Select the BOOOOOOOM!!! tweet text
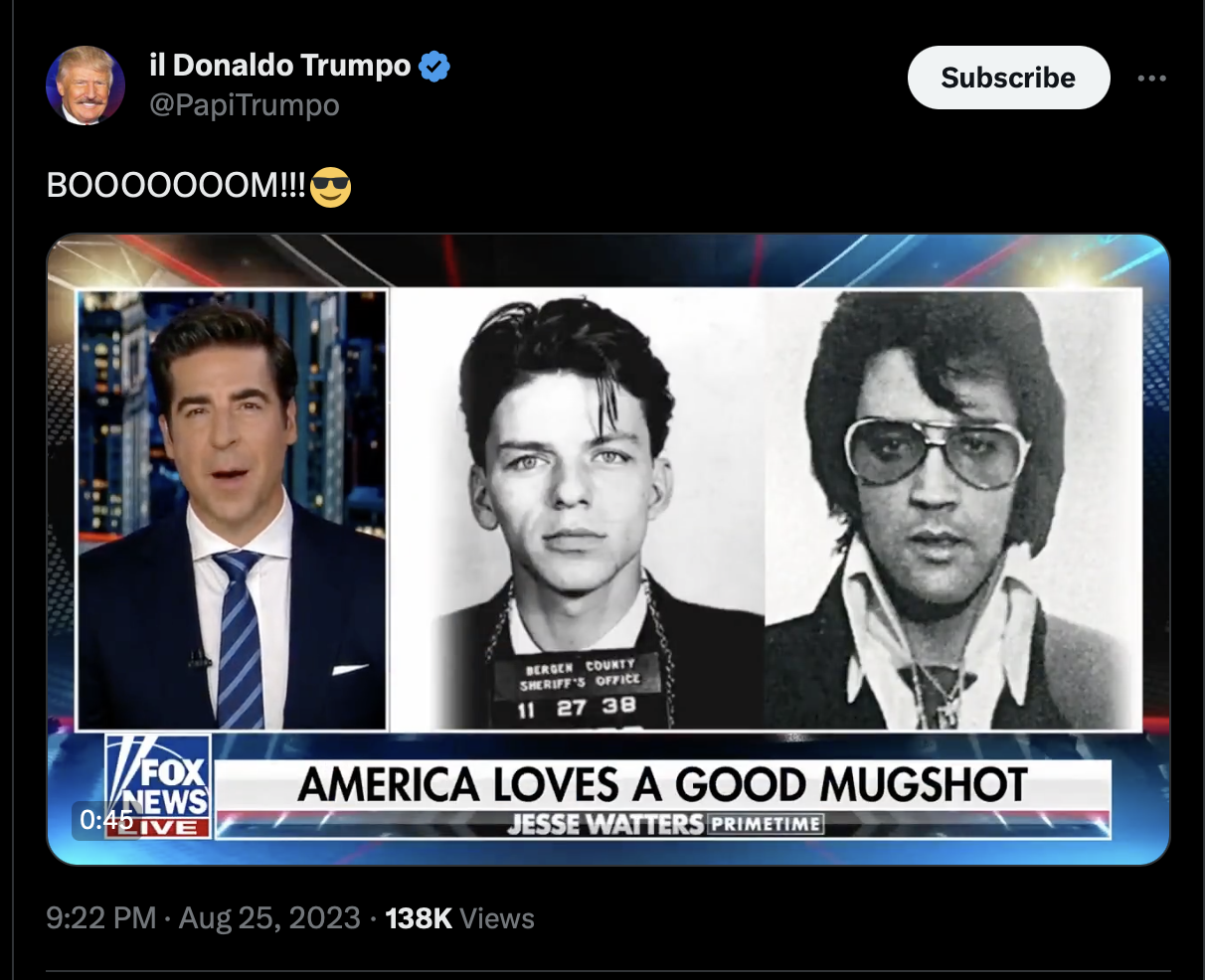 tap(177, 187)
